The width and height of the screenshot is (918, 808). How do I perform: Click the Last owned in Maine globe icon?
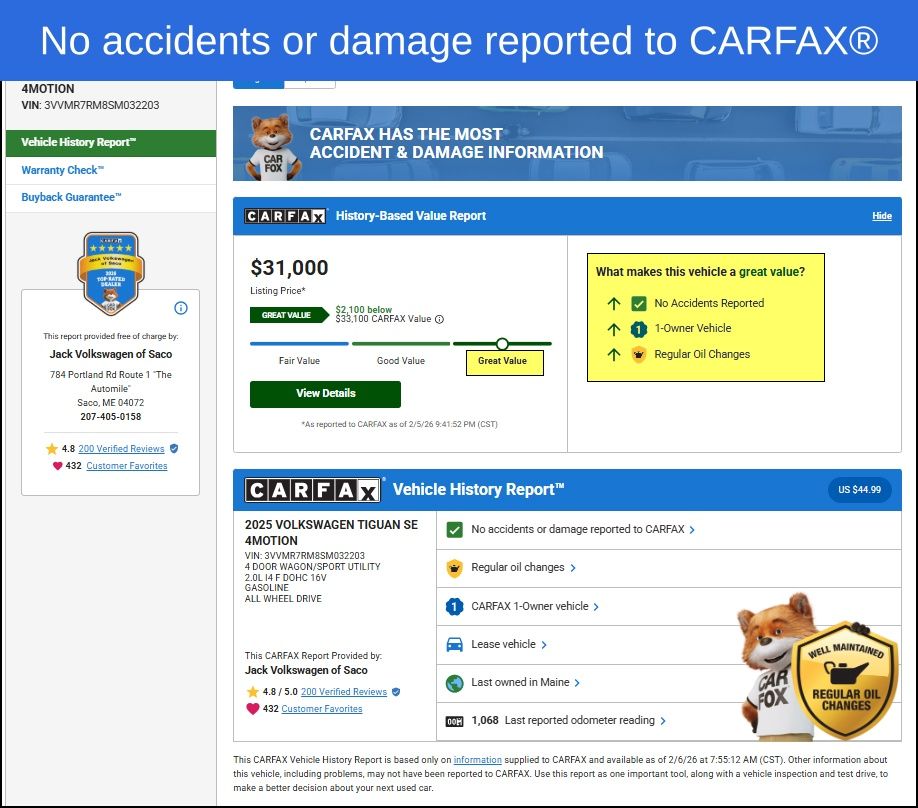pos(454,683)
